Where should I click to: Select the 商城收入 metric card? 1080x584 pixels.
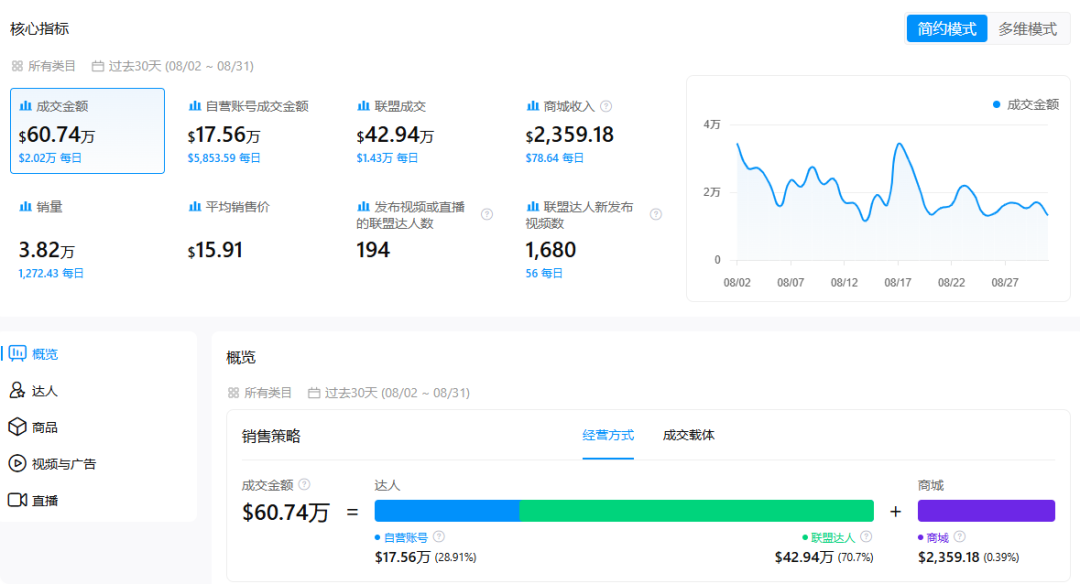pos(594,131)
